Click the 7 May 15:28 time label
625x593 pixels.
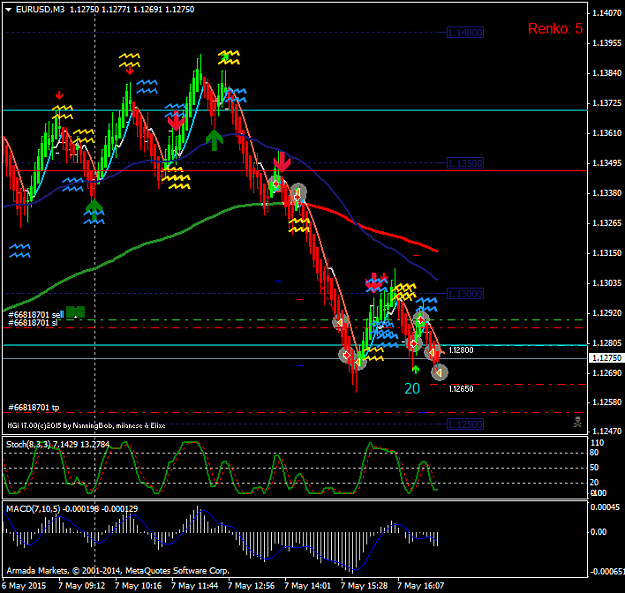(x=364, y=586)
